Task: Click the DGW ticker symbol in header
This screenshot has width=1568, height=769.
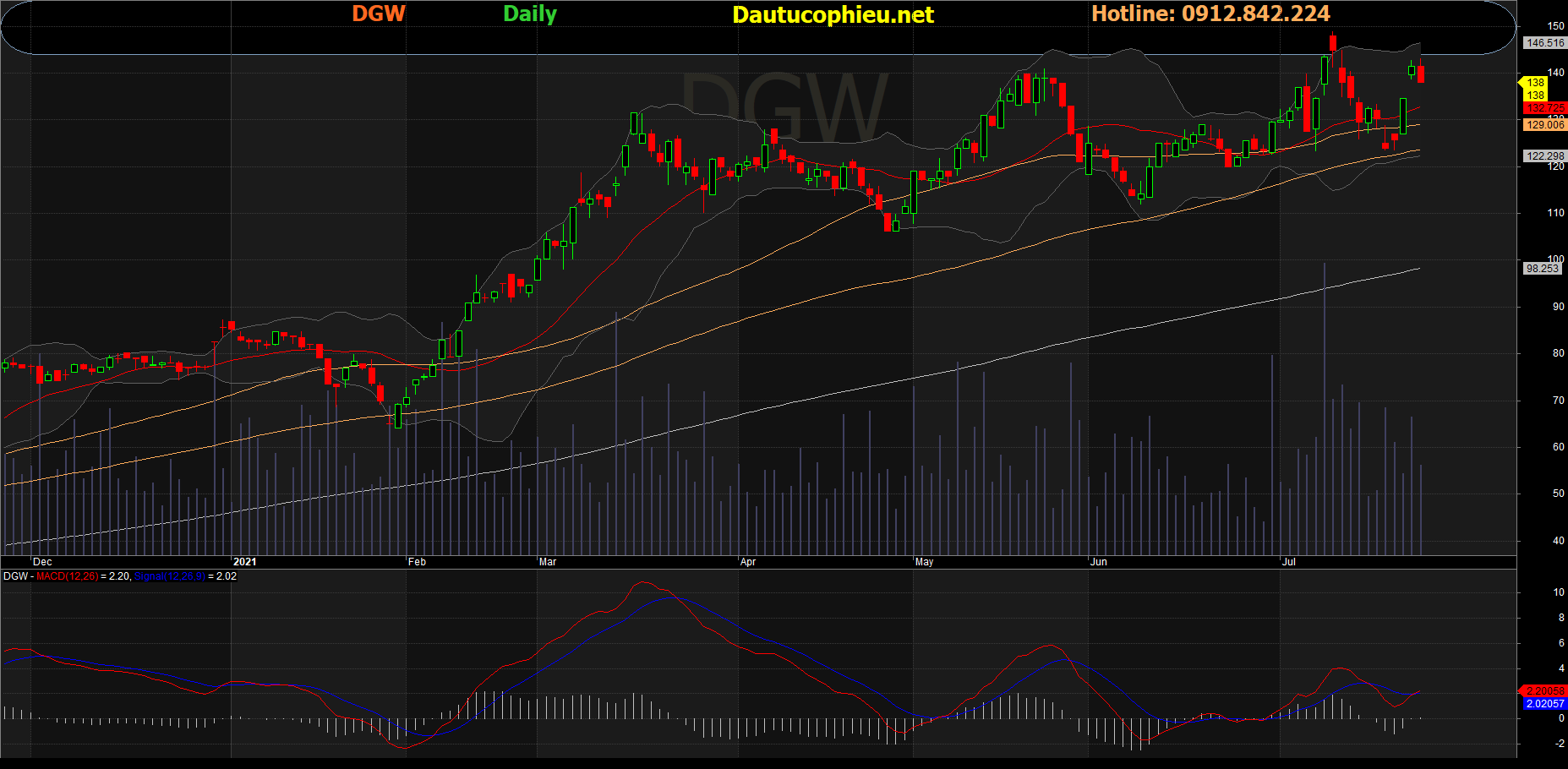Action: [379, 14]
